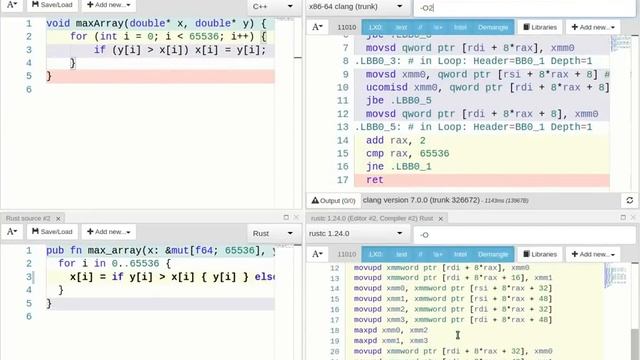Open font size menu in Rust editor
Image resolution: width=640 pixels, height=360 pixels.
(x=12, y=232)
